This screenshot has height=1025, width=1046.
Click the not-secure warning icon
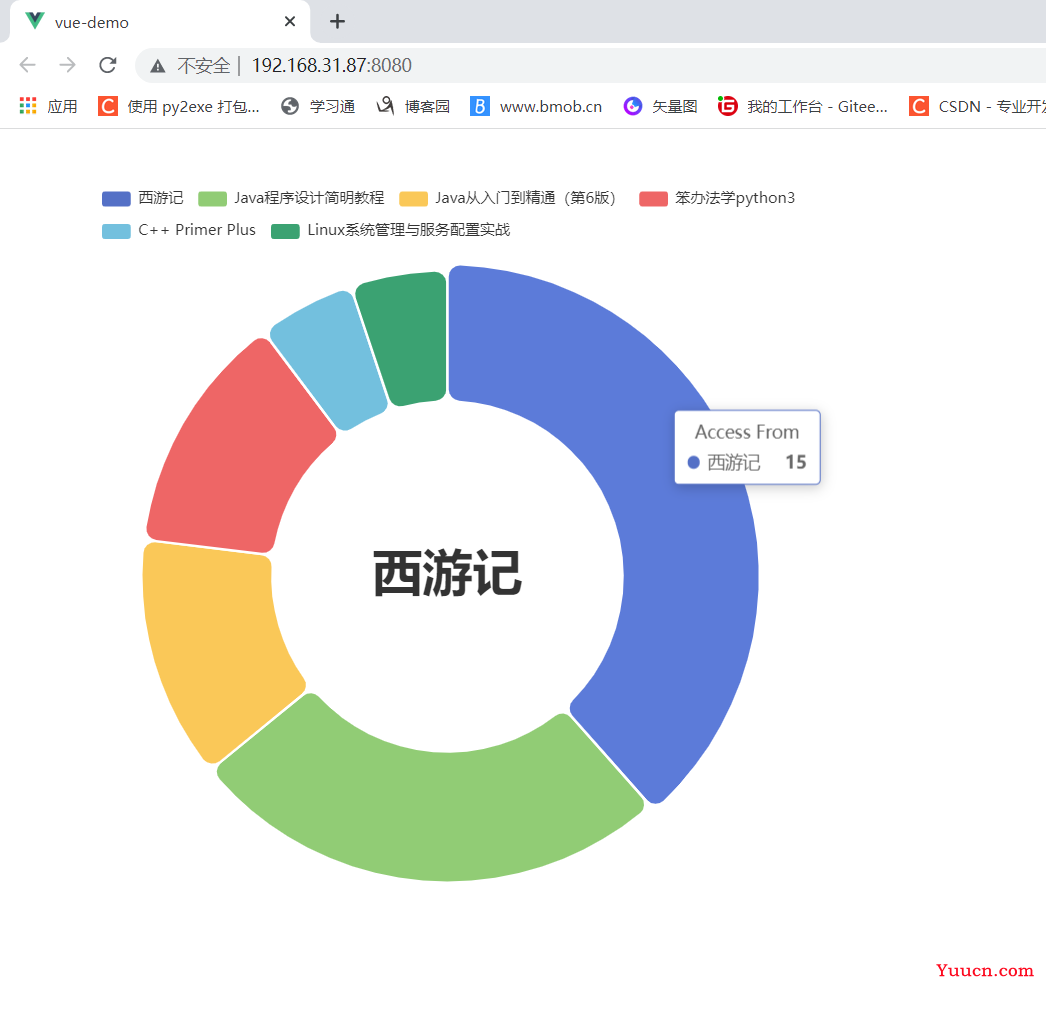tap(158, 66)
